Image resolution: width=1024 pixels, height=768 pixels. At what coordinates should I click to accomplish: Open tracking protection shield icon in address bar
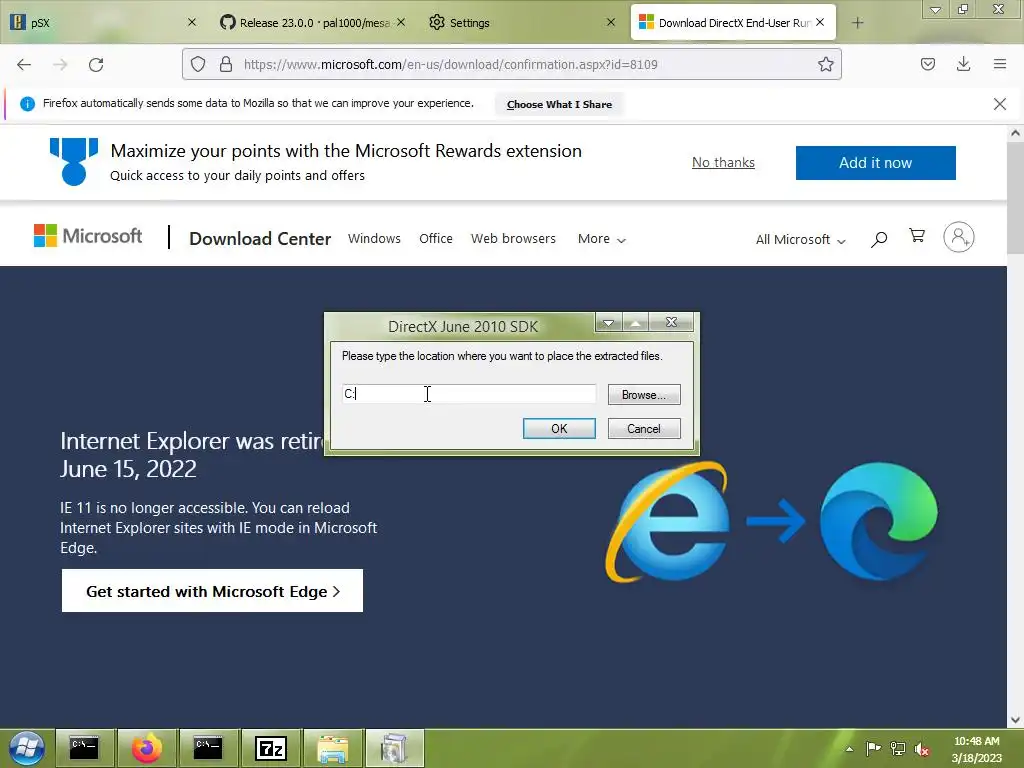[198, 64]
